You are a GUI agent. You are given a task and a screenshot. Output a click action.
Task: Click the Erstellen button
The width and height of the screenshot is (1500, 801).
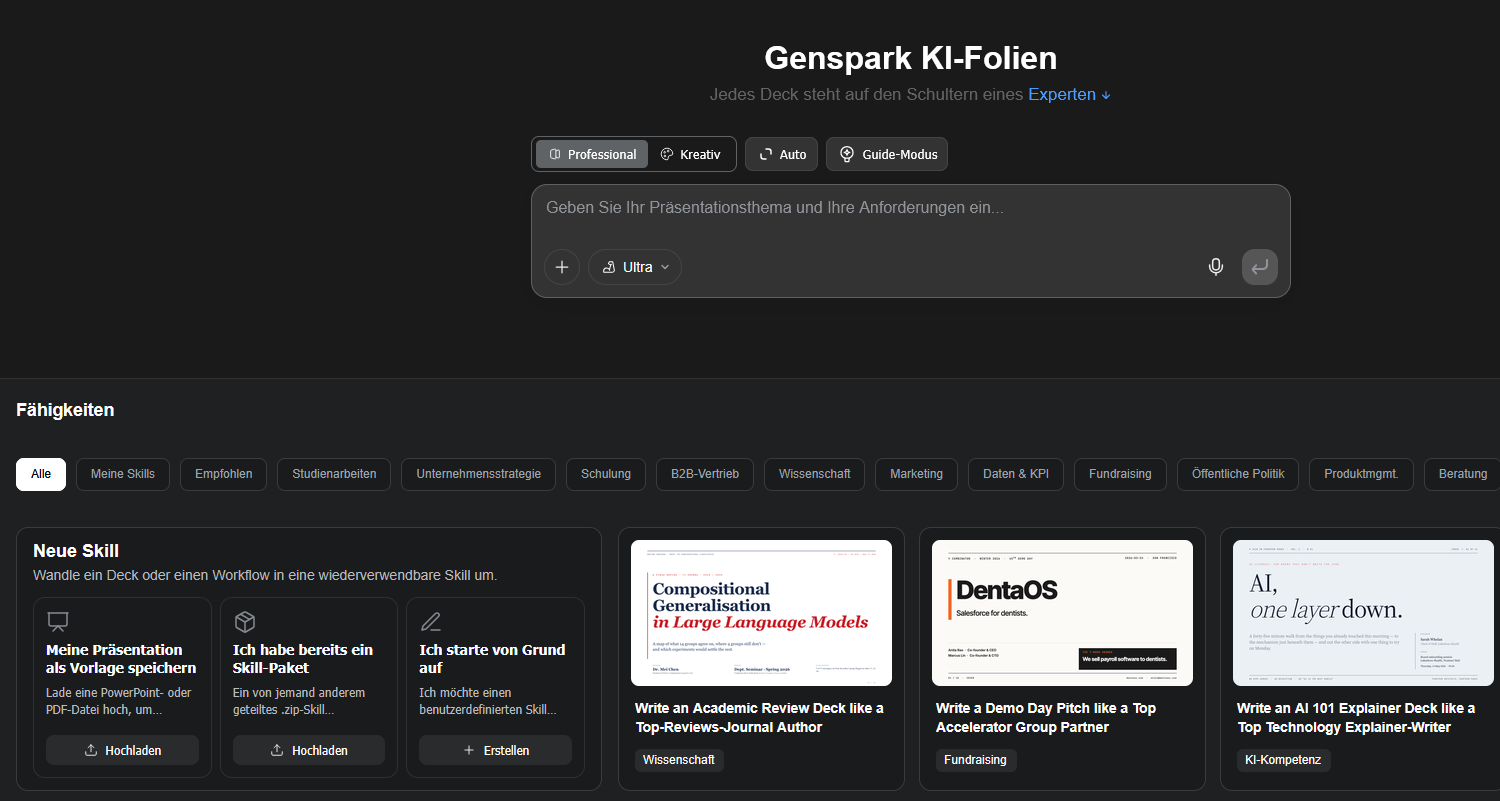click(495, 750)
